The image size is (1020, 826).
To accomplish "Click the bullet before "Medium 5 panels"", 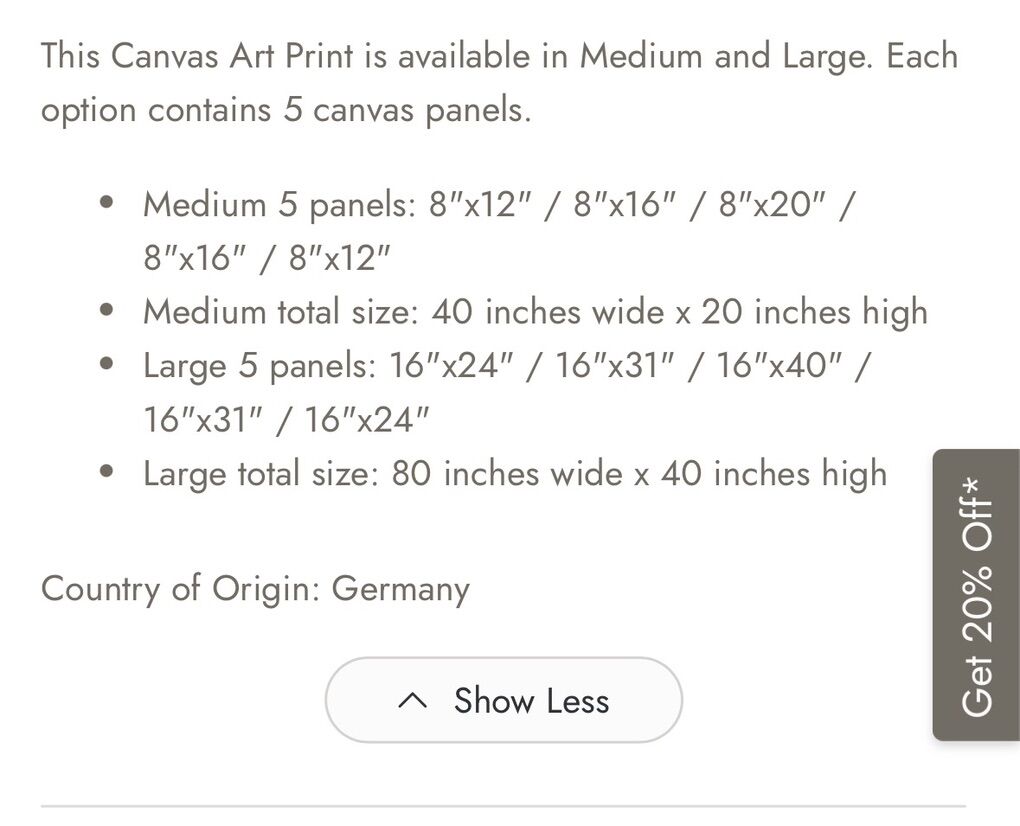I will tap(108, 203).
